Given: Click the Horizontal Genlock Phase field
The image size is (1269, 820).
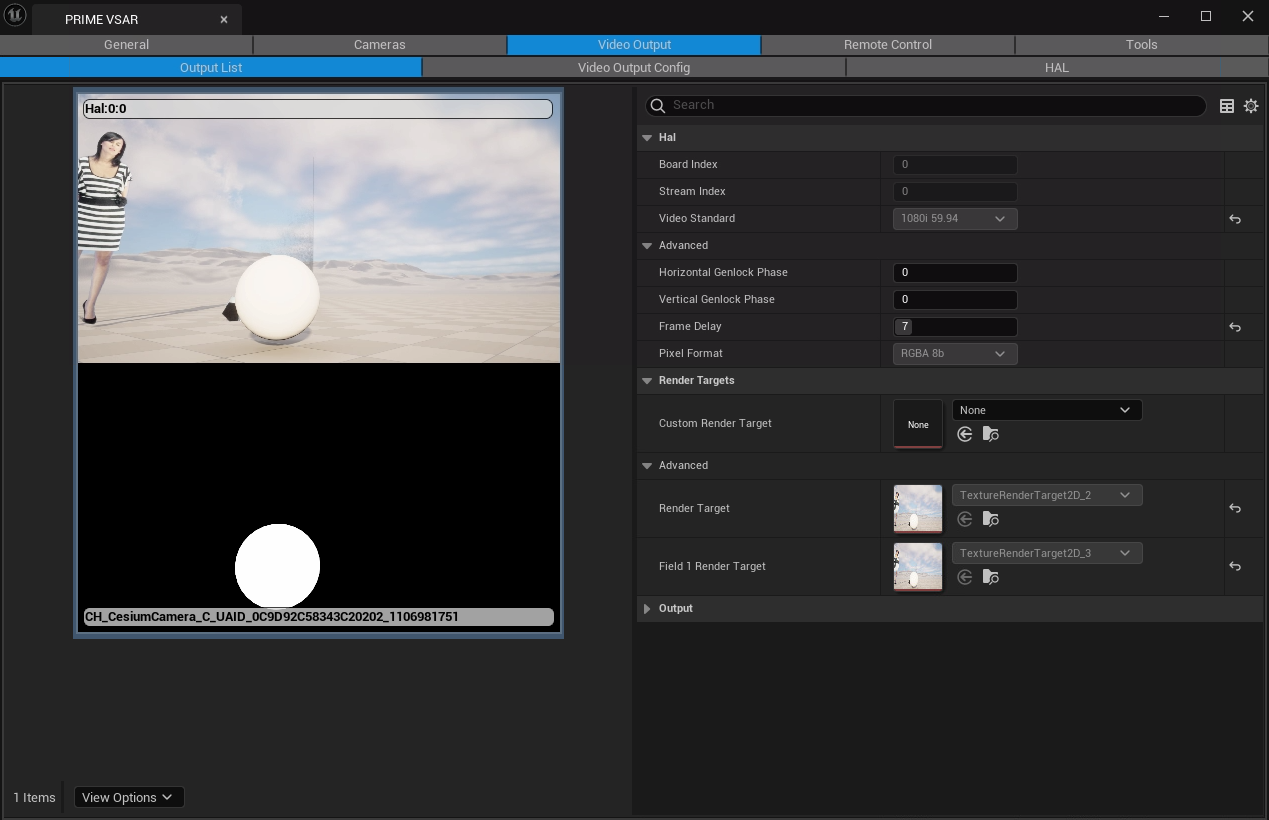Looking at the screenshot, I should [x=955, y=273].
